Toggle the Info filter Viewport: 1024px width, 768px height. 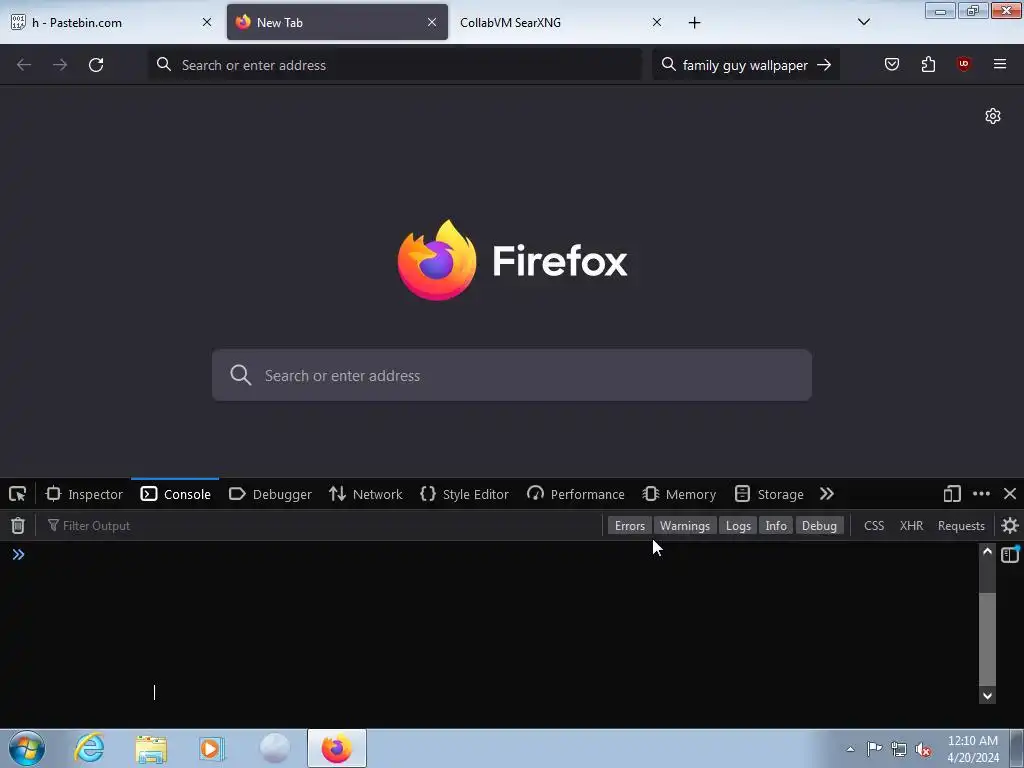[776, 526]
